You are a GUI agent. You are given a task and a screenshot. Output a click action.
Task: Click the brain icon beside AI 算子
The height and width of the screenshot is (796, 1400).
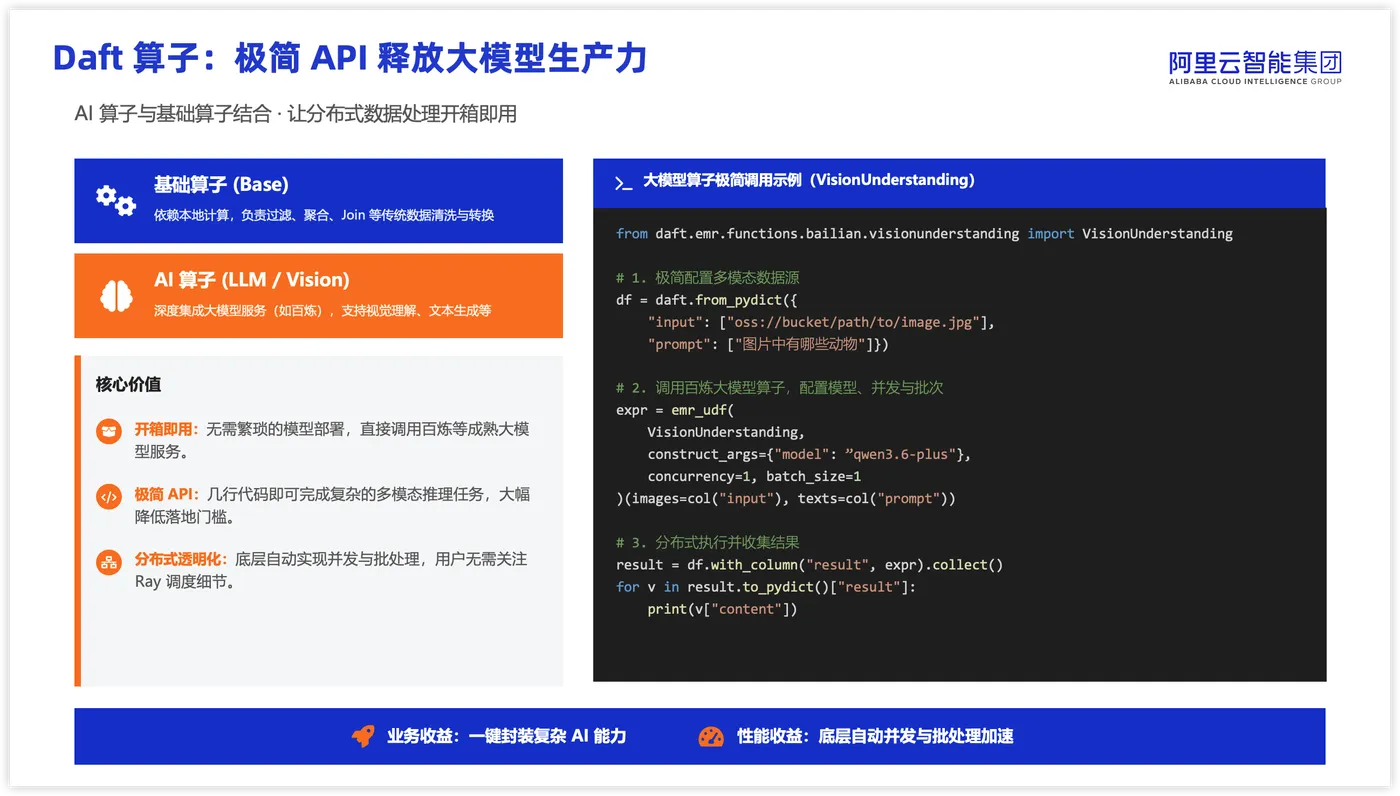tap(116, 295)
